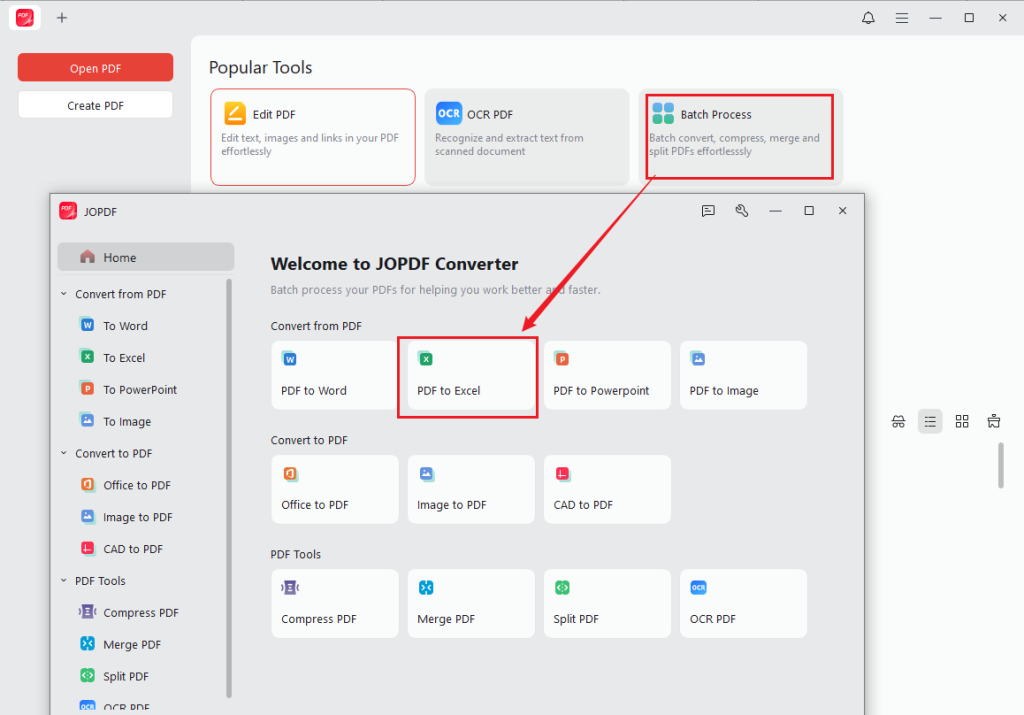Open wrench settings icon in JOPDF window
Screen dimensions: 1024x715
pyautogui.click(x=741, y=210)
